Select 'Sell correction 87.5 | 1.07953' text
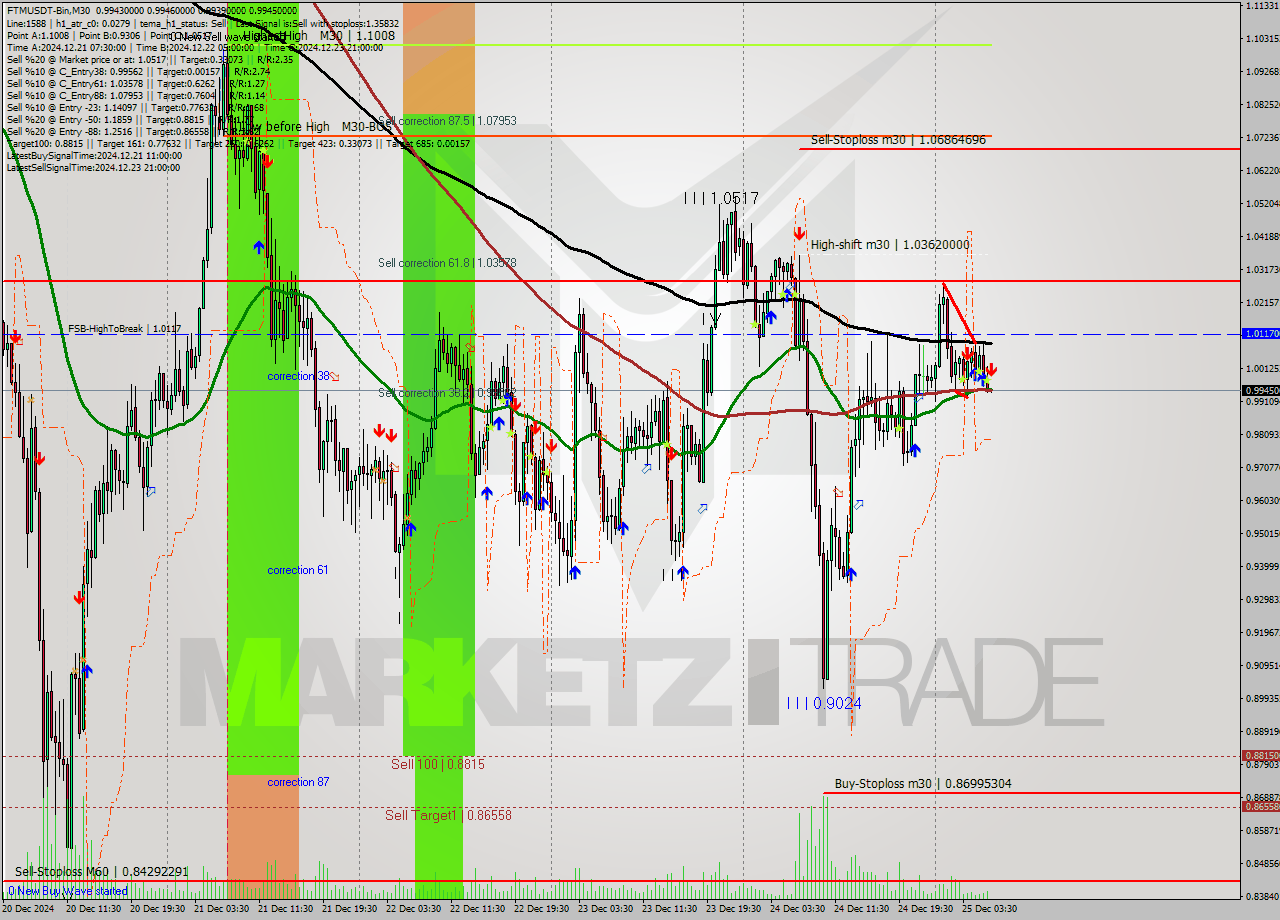1280x920 pixels. [447, 121]
